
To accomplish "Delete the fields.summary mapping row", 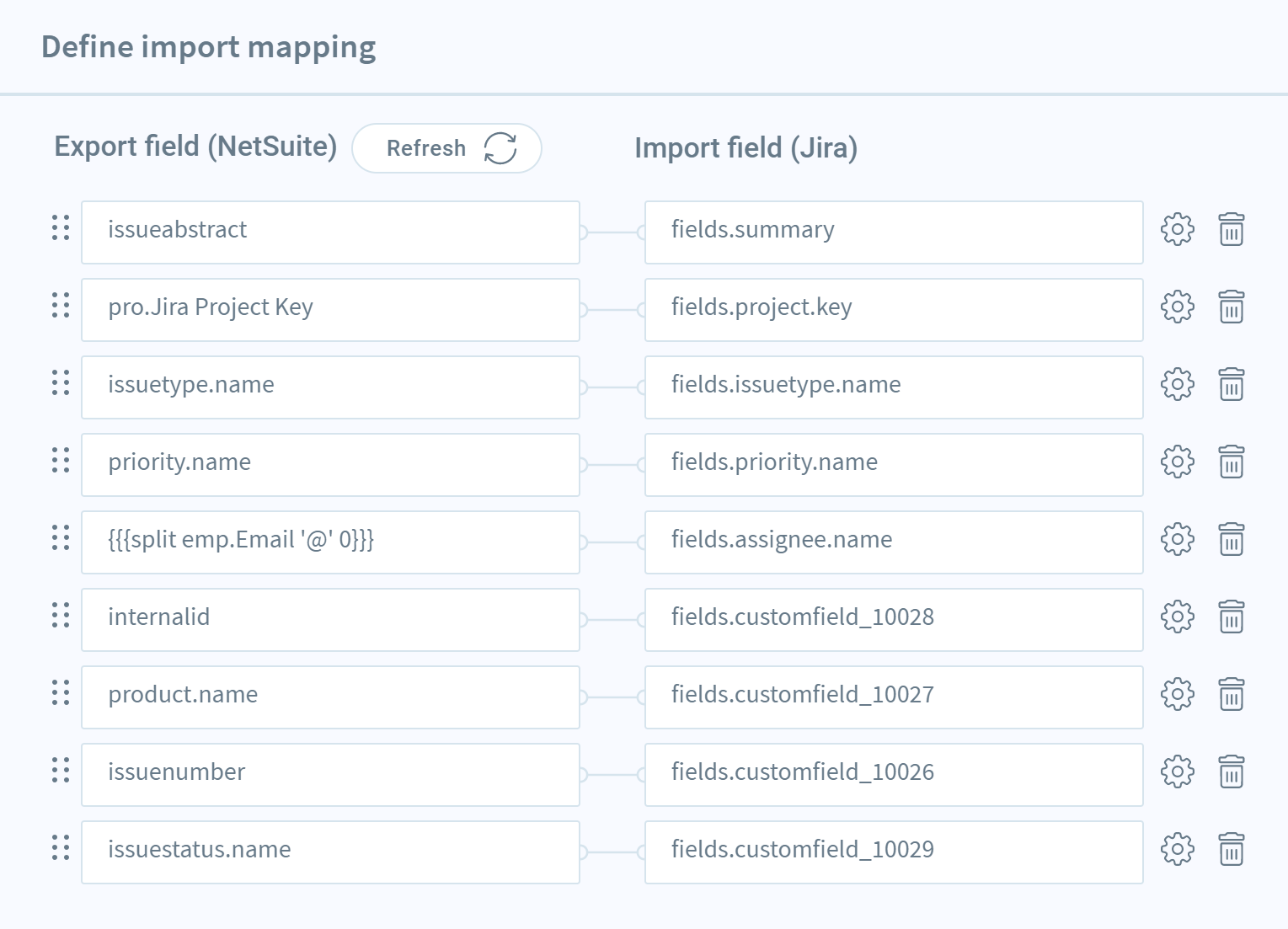I will pyautogui.click(x=1232, y=229).
